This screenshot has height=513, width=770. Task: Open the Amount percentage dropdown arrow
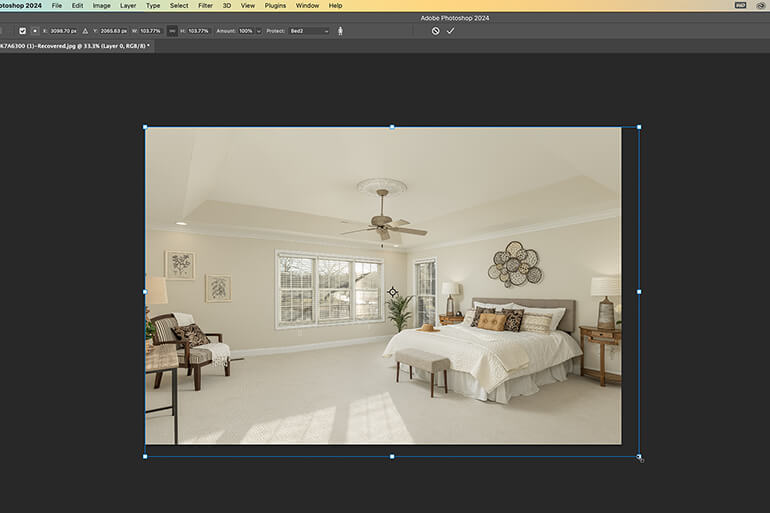click(x=259, y=31)
